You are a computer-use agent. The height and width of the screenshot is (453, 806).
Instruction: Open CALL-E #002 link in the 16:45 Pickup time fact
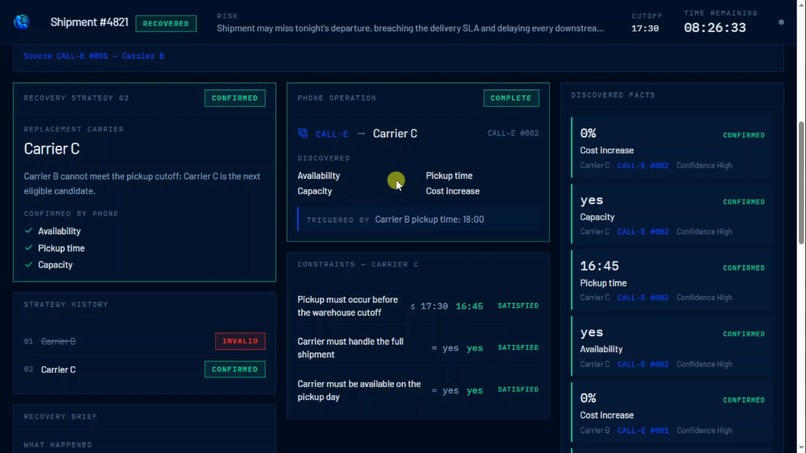(643, 298)
